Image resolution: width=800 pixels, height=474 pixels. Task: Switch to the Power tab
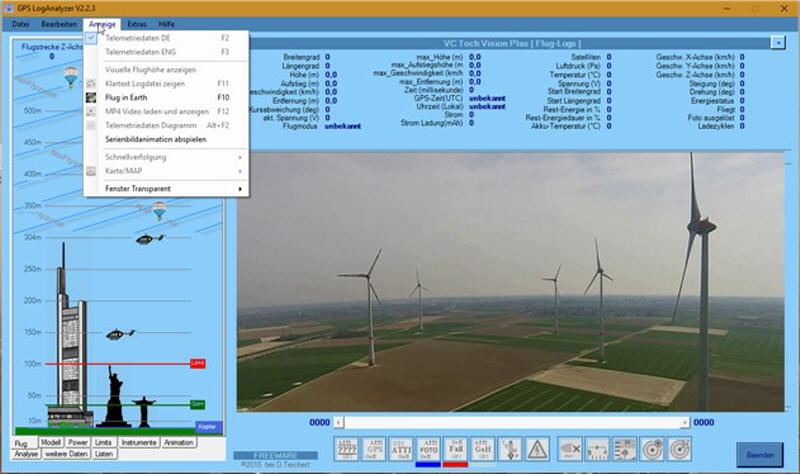78,442
